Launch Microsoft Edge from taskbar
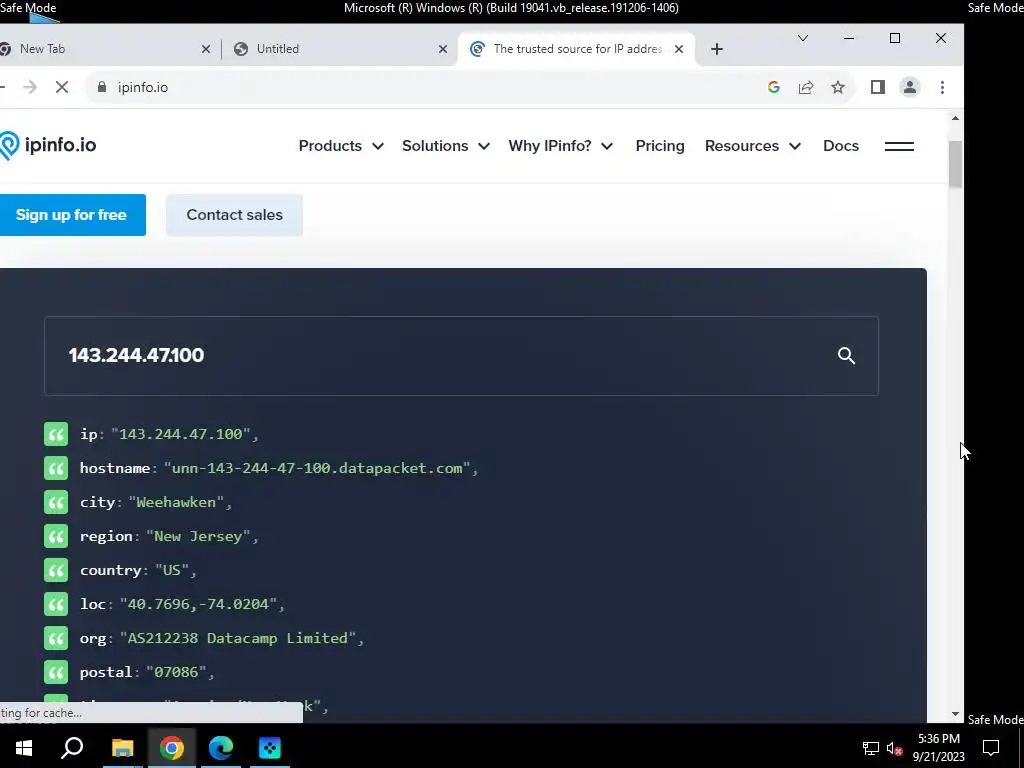This screenshot has width=1024, height=768. point(221,747)
